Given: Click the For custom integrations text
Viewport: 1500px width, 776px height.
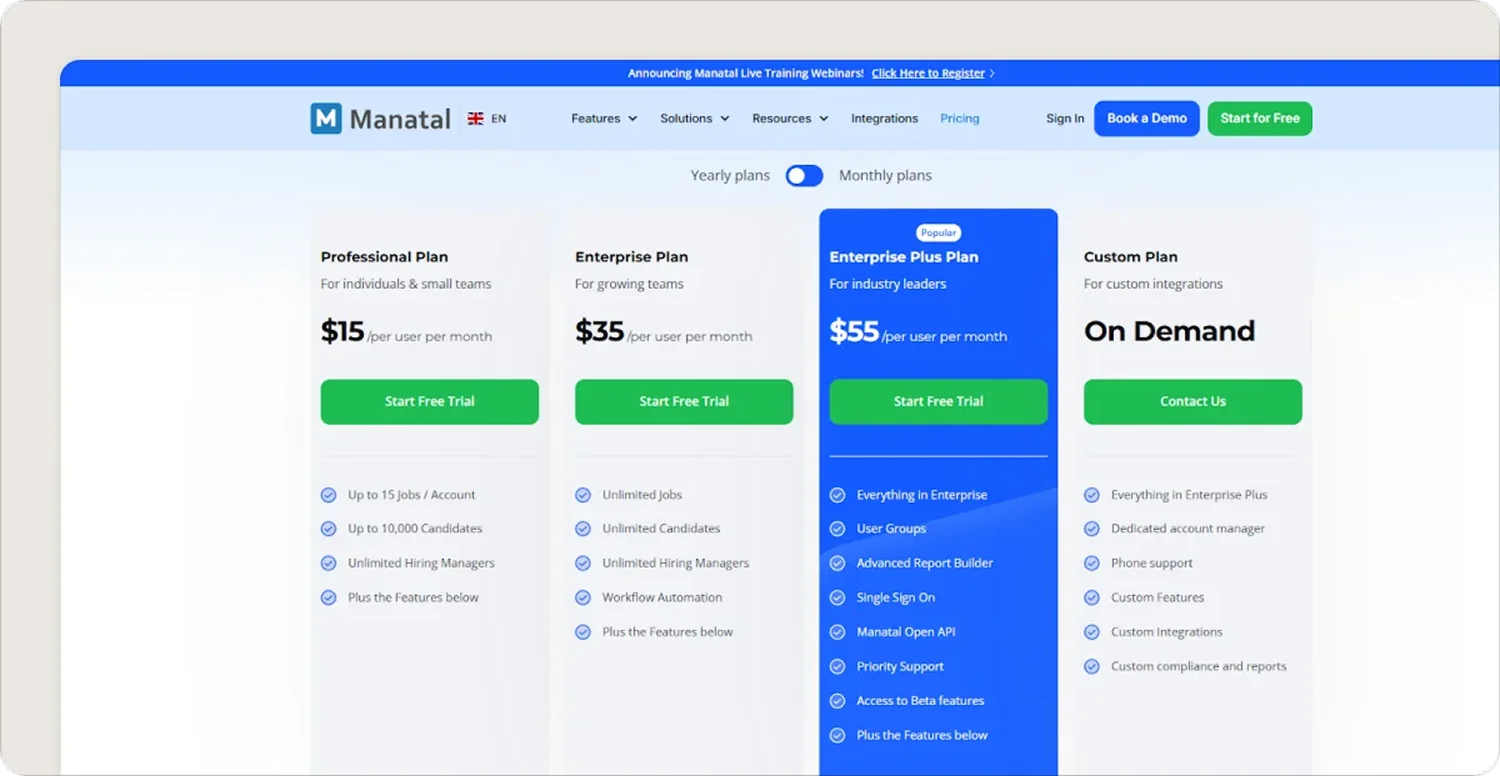Looking at the screenshot, I should pyautogui.click(x=1153, y=284).
